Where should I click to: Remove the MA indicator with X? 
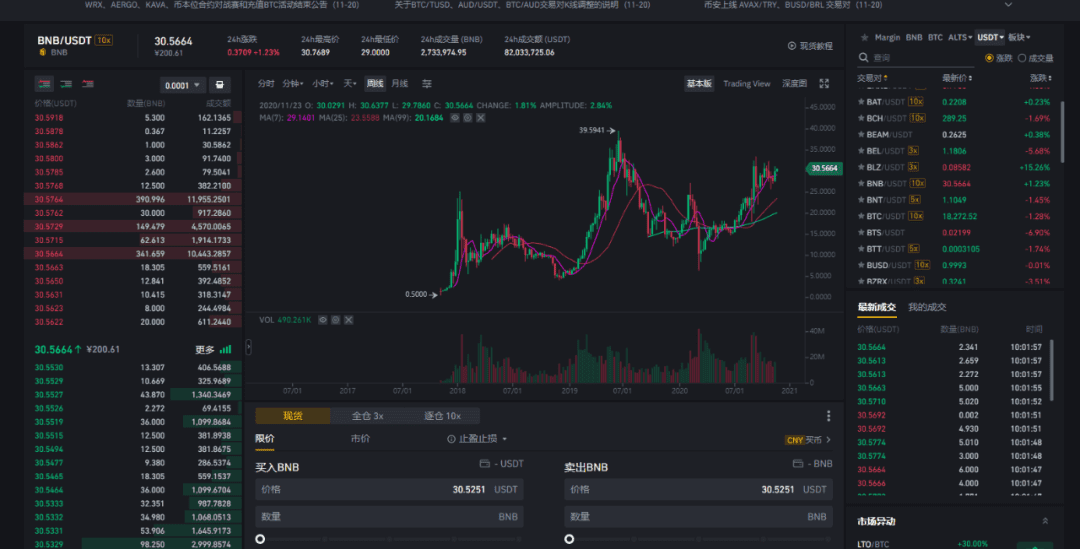pos(481,118)
